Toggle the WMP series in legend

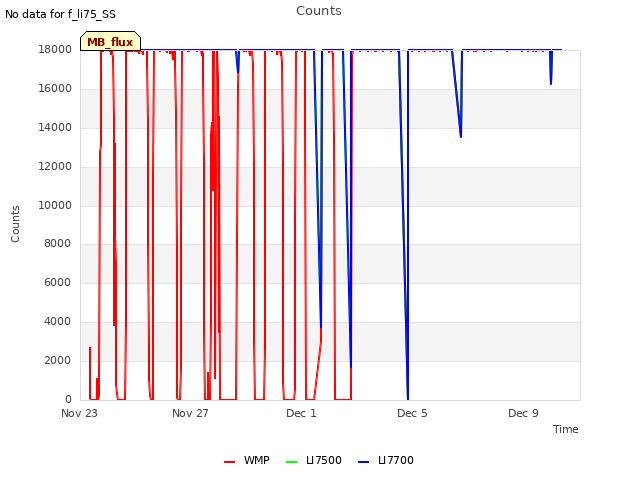tap(247, 460)
